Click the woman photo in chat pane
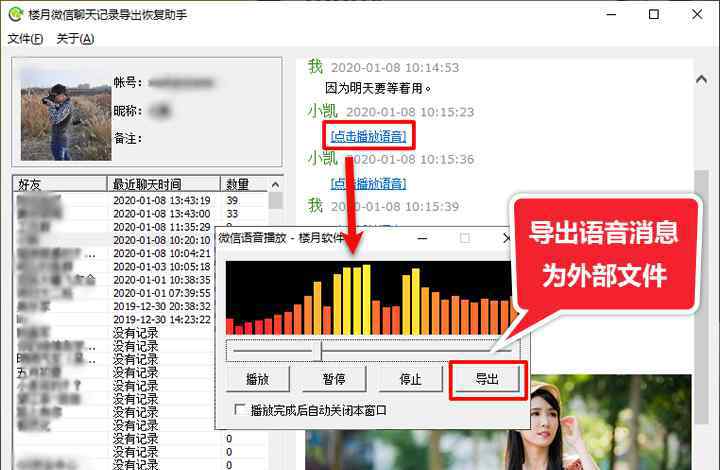 (611, 422)
